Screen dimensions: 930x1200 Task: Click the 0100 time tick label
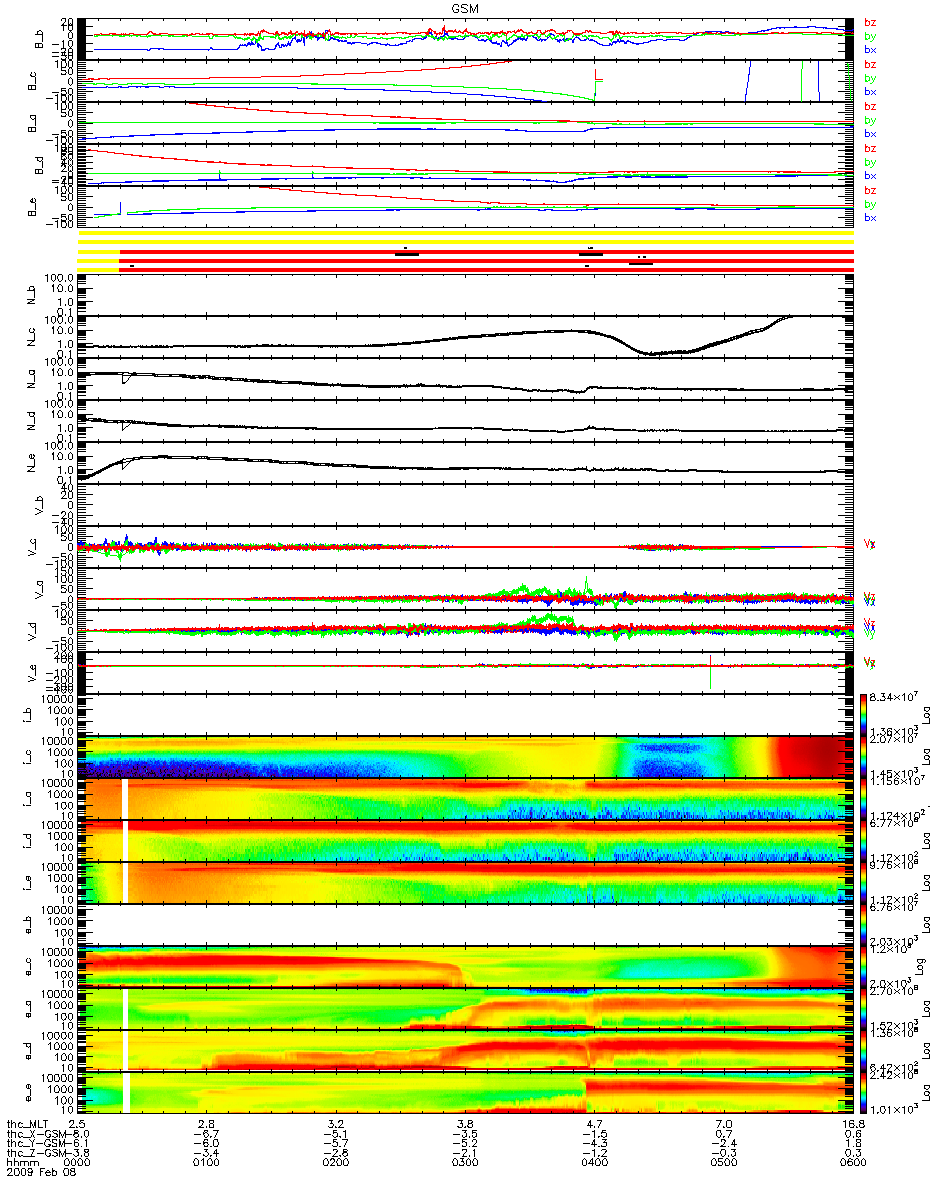207,1164
